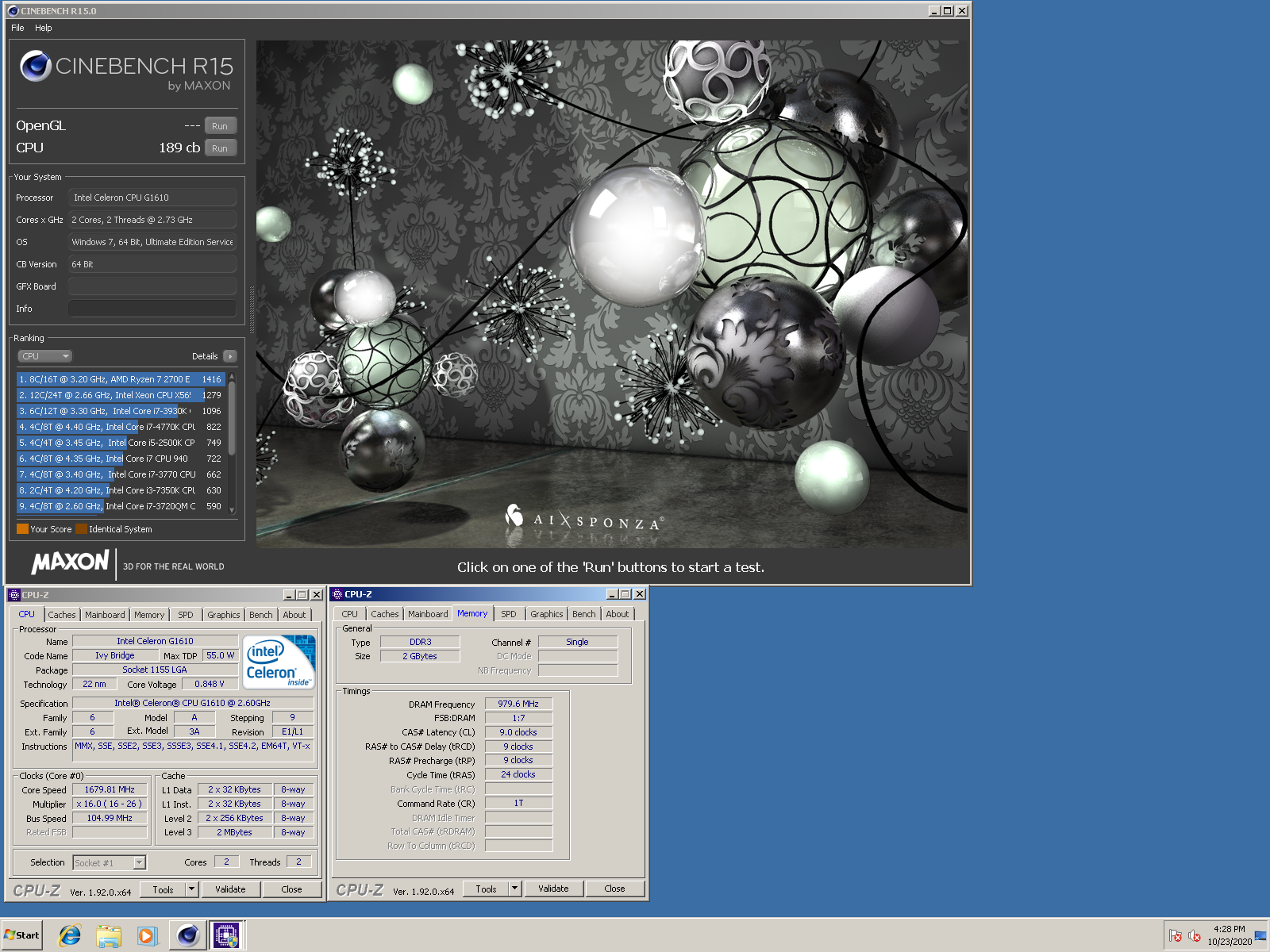Select ranking row 7 Core i7-3770
Viewport: 1270px width, 952px height.
[121, 474]
